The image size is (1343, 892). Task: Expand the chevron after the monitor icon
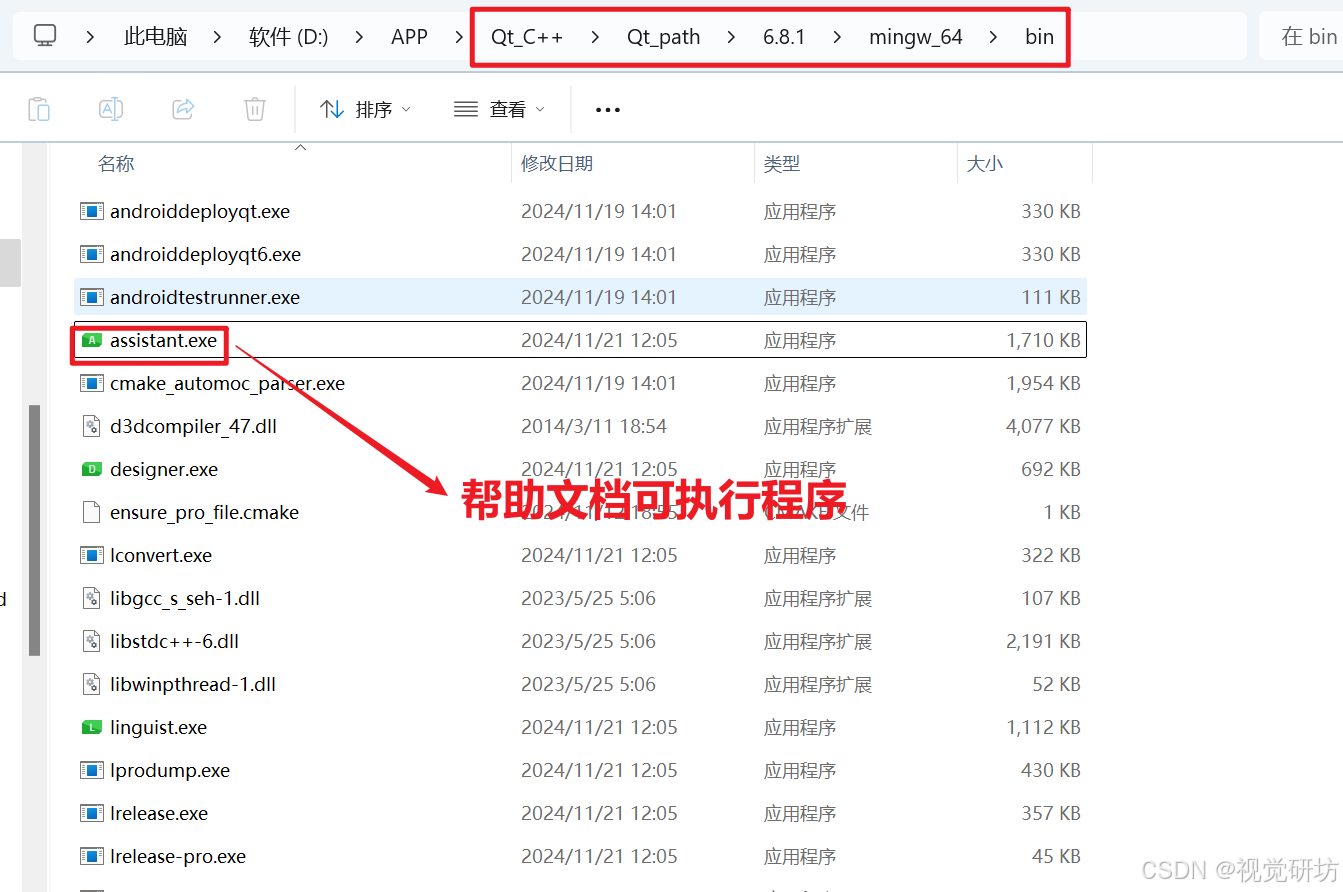tap(91, 37)
